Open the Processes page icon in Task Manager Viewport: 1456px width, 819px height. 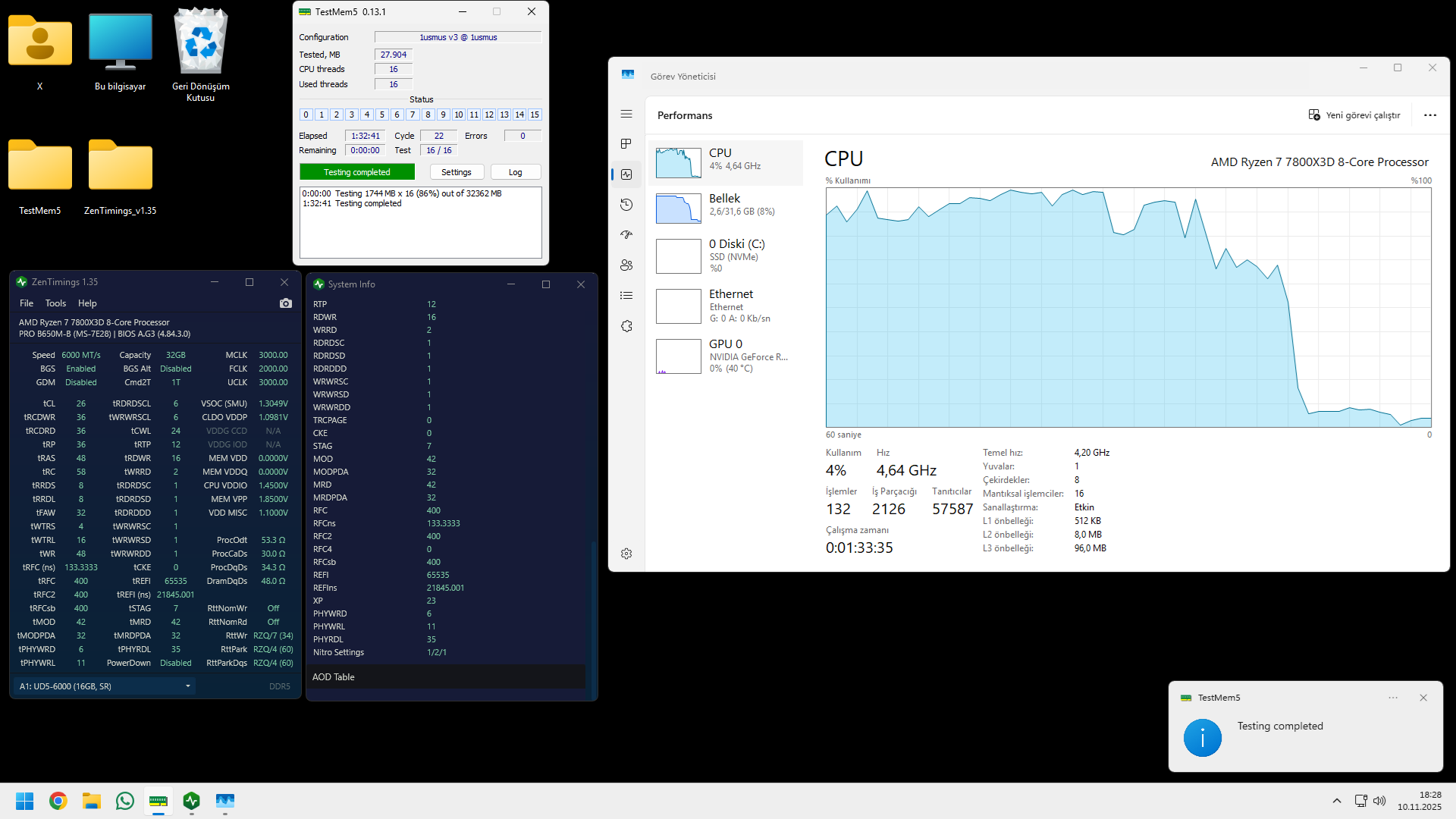[x=626, y=144]
